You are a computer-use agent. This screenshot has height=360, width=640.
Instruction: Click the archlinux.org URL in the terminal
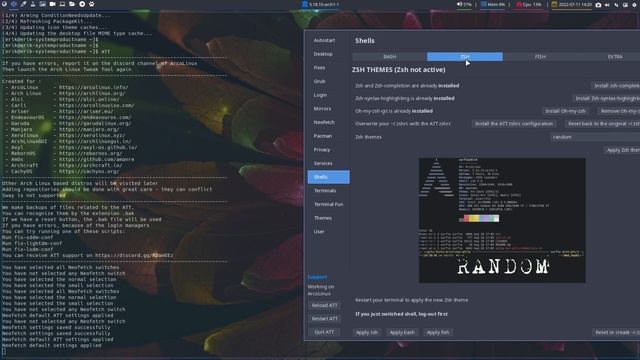click(92, 93)
